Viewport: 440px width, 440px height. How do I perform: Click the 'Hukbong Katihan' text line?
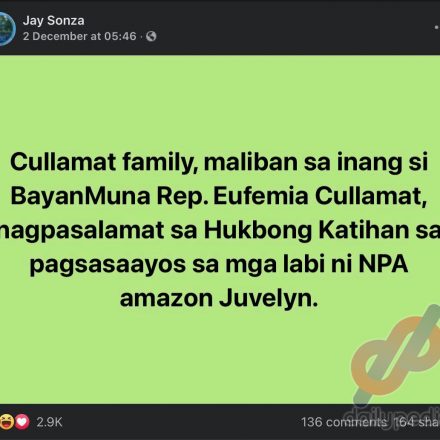306,230
